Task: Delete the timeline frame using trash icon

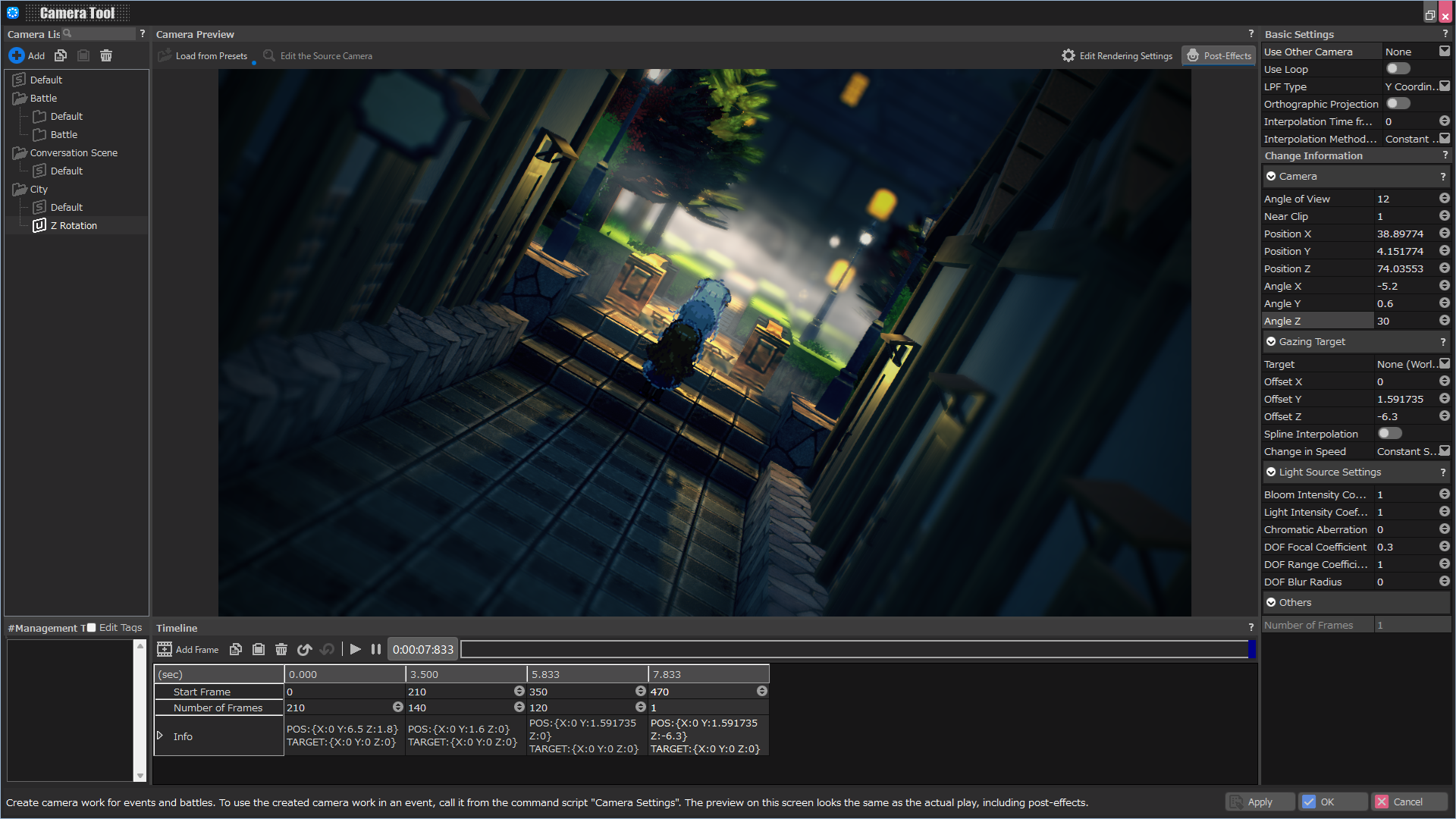Action: tap(281, 649)
